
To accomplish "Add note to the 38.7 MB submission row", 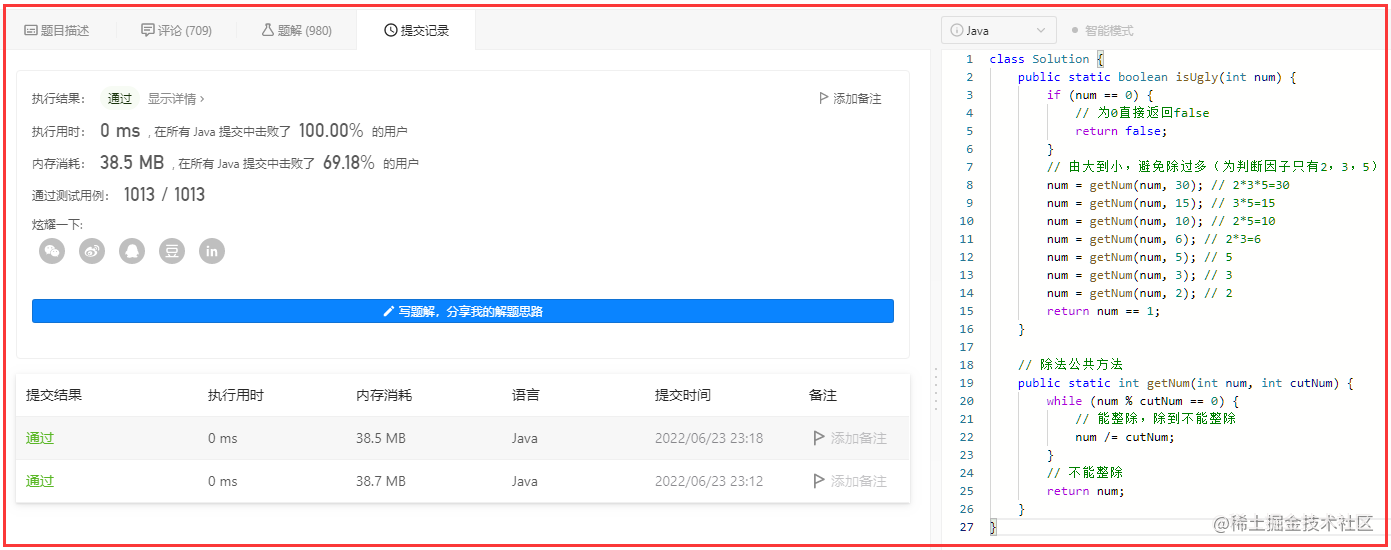I will [850, 481].
